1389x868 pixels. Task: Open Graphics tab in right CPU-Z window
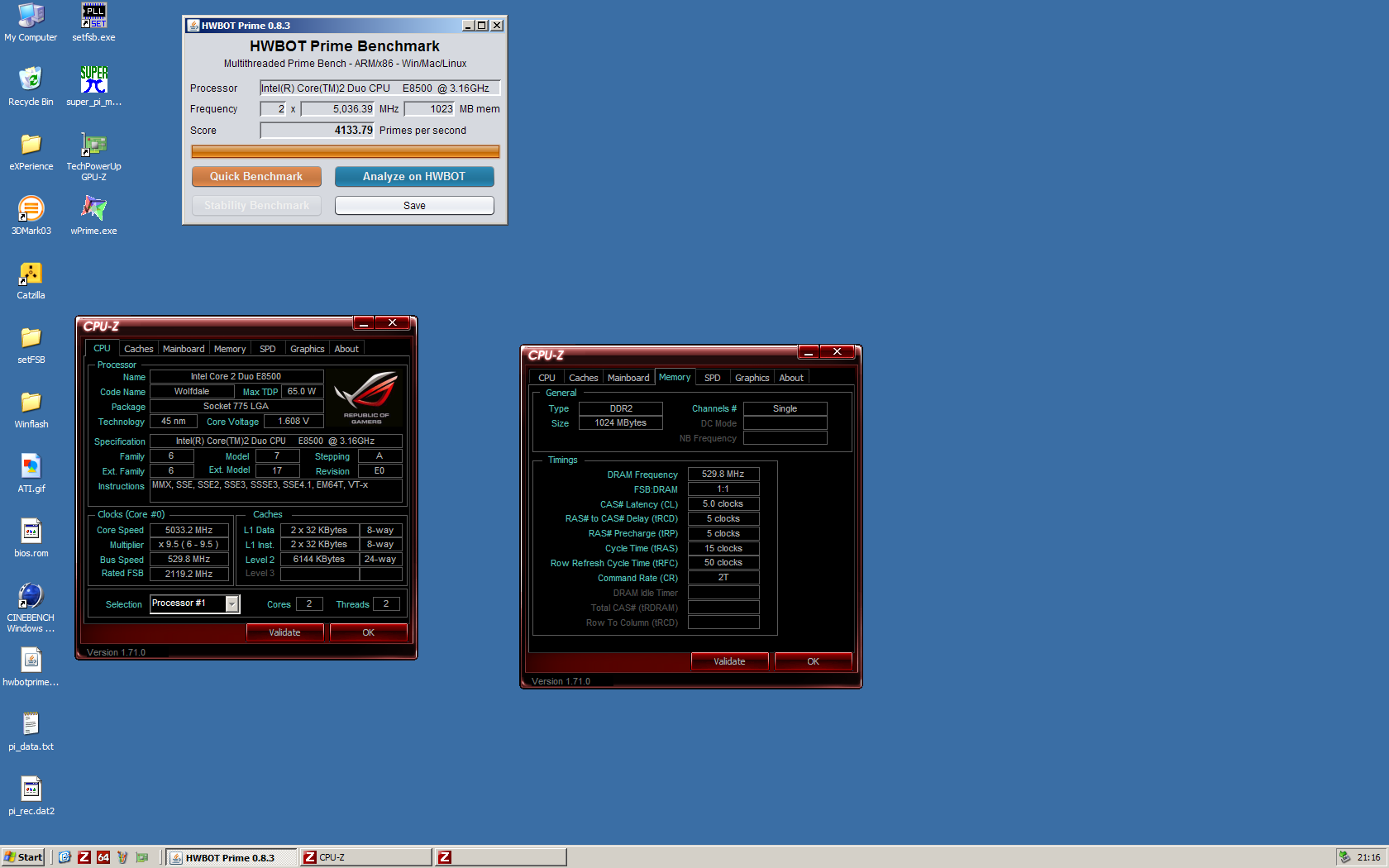752,378
